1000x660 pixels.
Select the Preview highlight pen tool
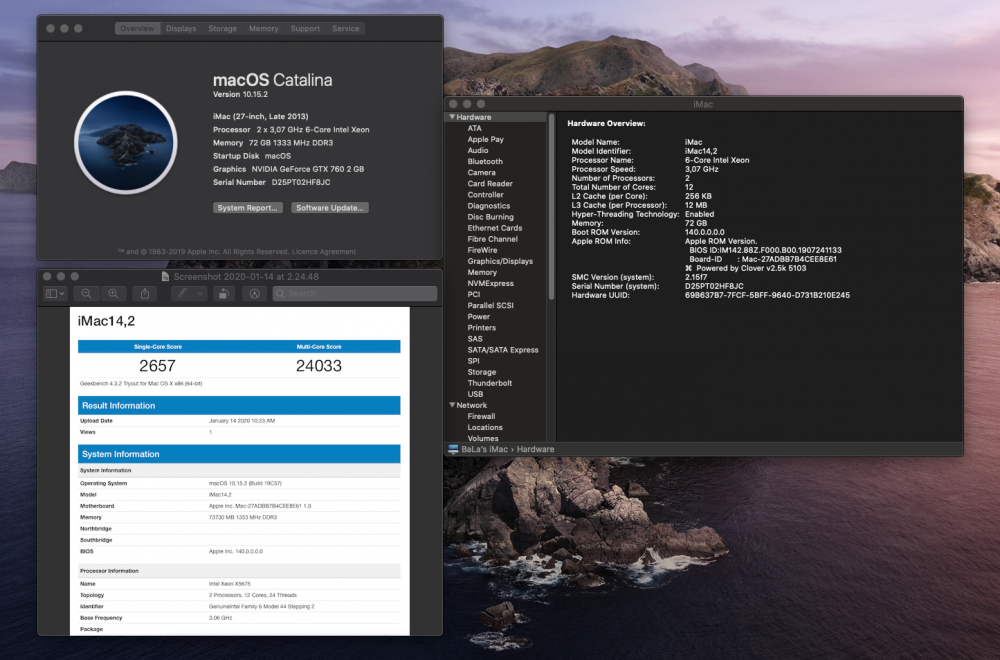(x=182, y=293)
